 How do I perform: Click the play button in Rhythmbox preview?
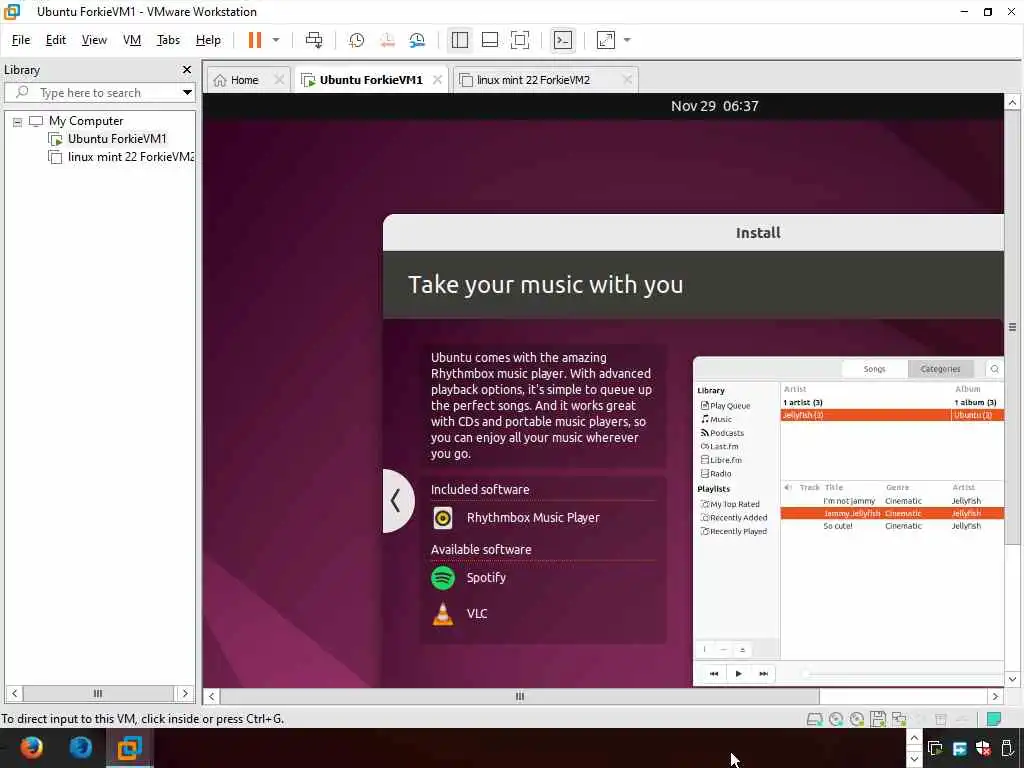tap(739, 673)
